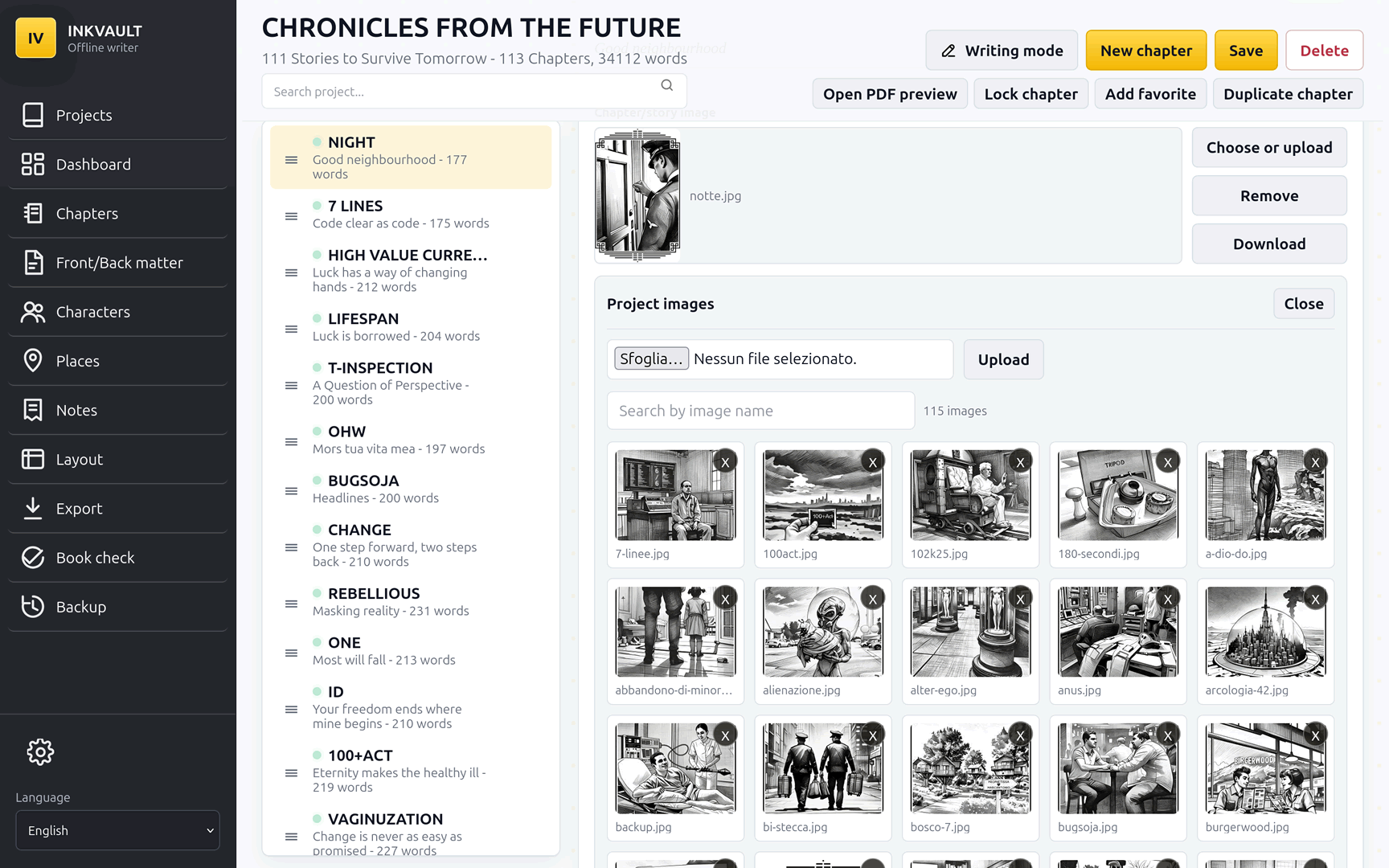Select the ID chapter

(411, 707)
